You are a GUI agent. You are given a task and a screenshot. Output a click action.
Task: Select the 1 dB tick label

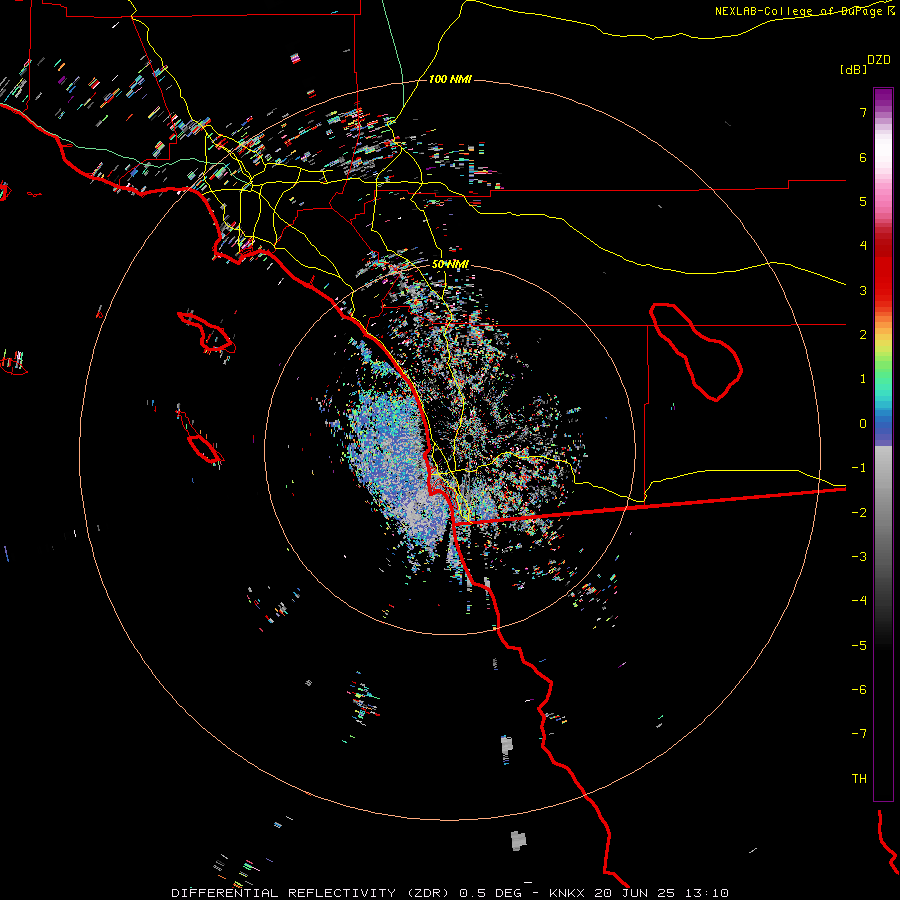[x=863, y=379]
